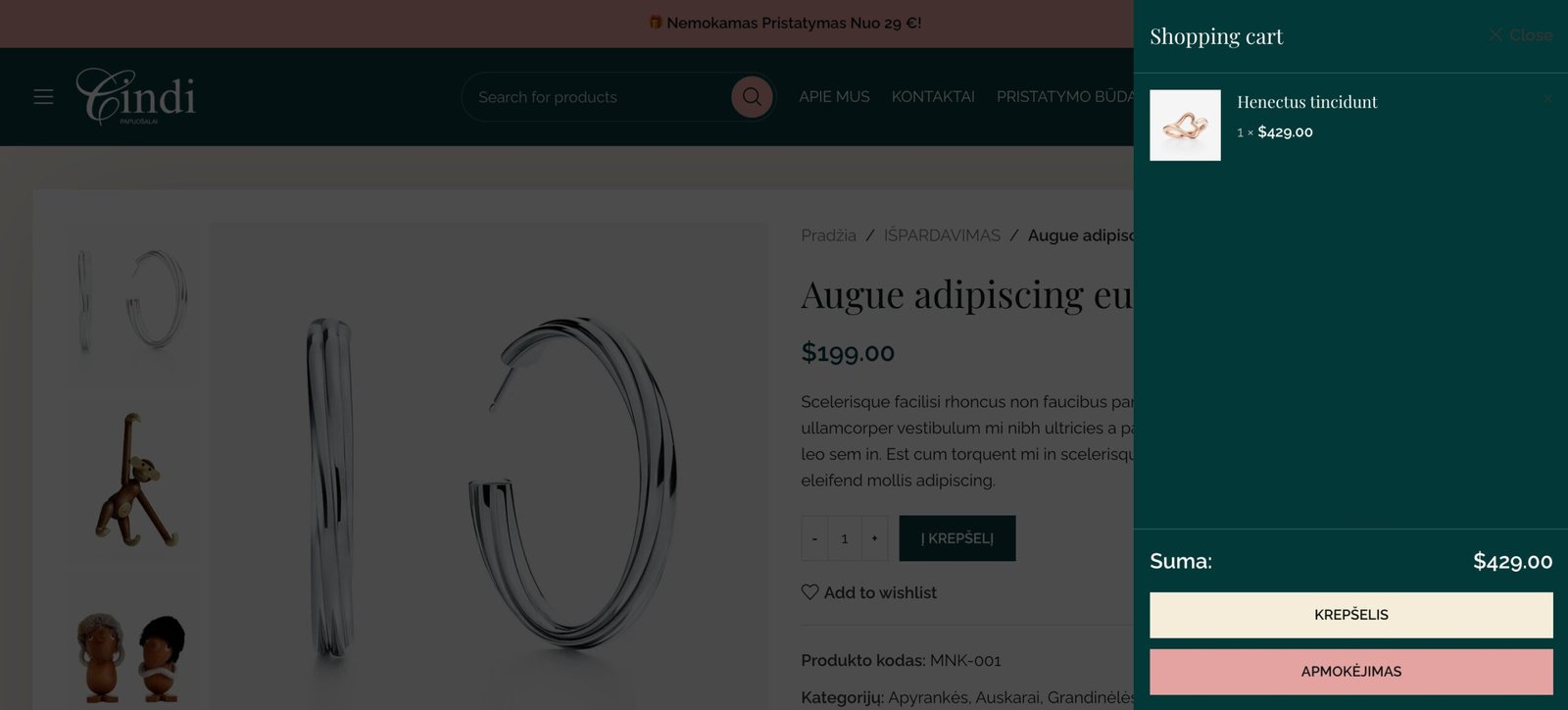The width and height of the screenshot is (1568, 710).
Task: Click the heart icon beside Add to wishlist
Action: point(809,592)
